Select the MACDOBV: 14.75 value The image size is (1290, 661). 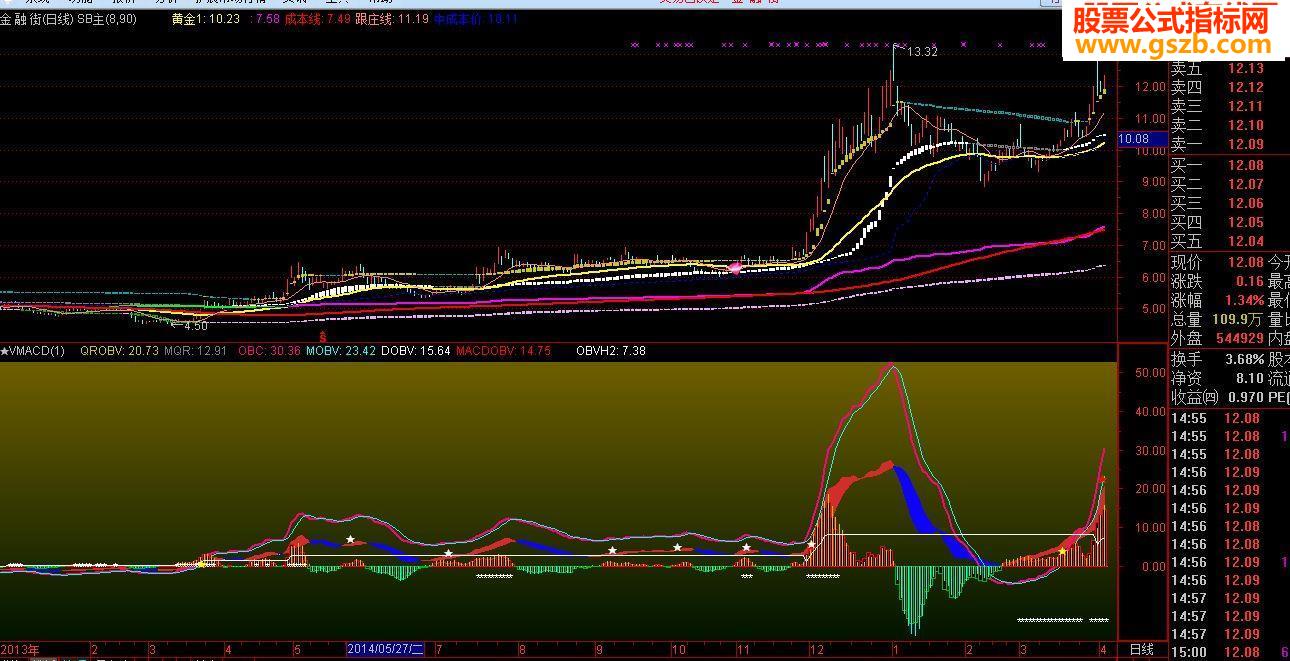pos(503,351)
